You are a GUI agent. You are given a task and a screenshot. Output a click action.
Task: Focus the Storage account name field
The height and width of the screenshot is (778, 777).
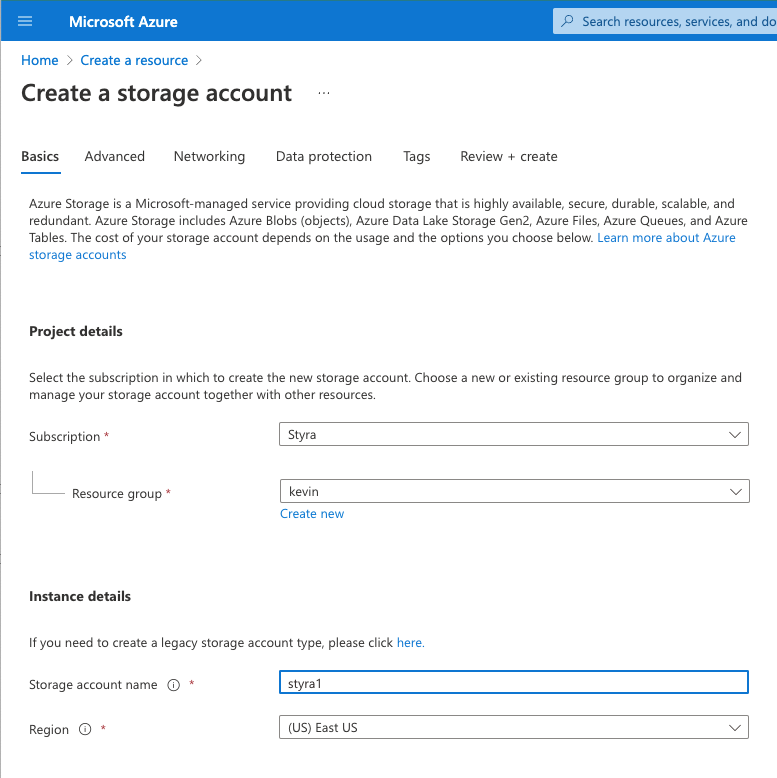click(514, 683)
